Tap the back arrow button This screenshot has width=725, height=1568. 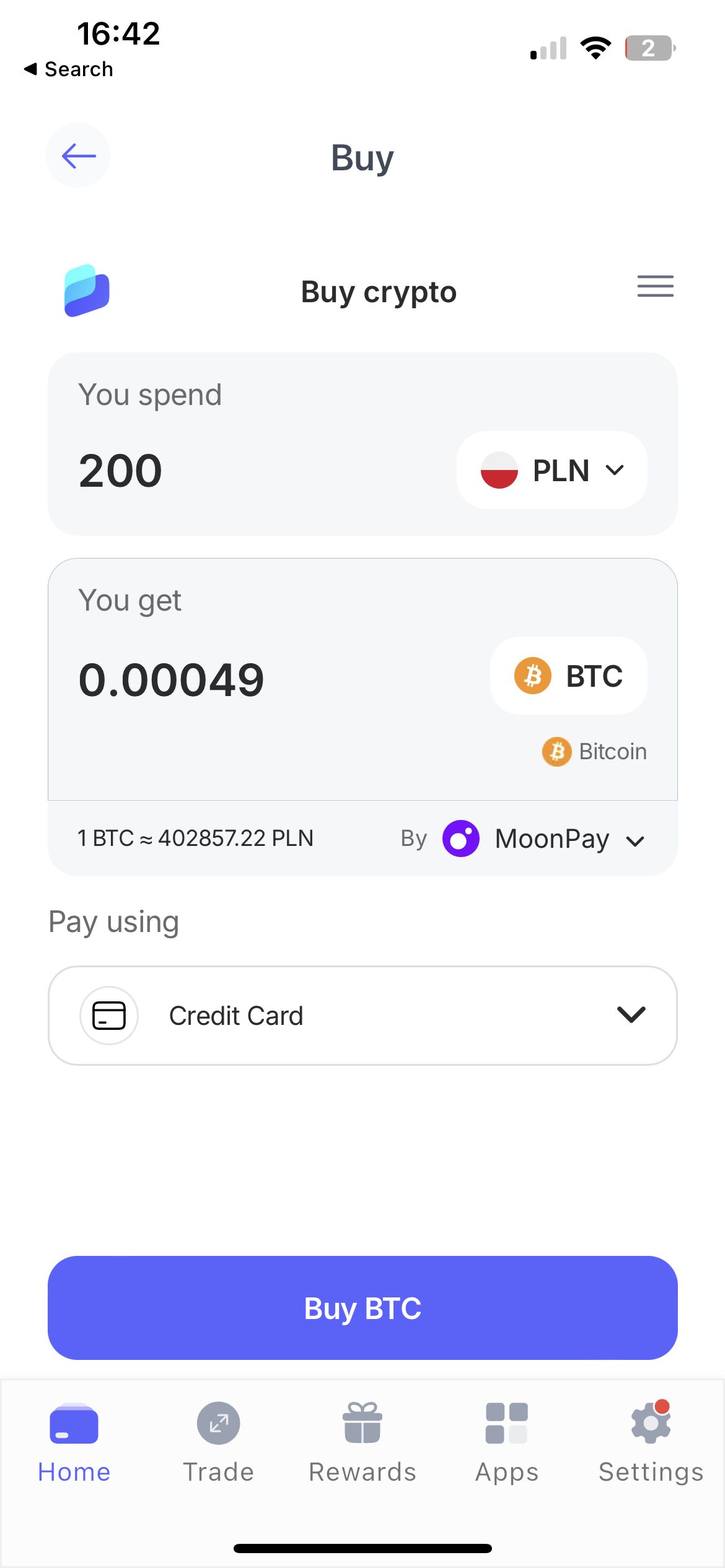tap(78, 155)
